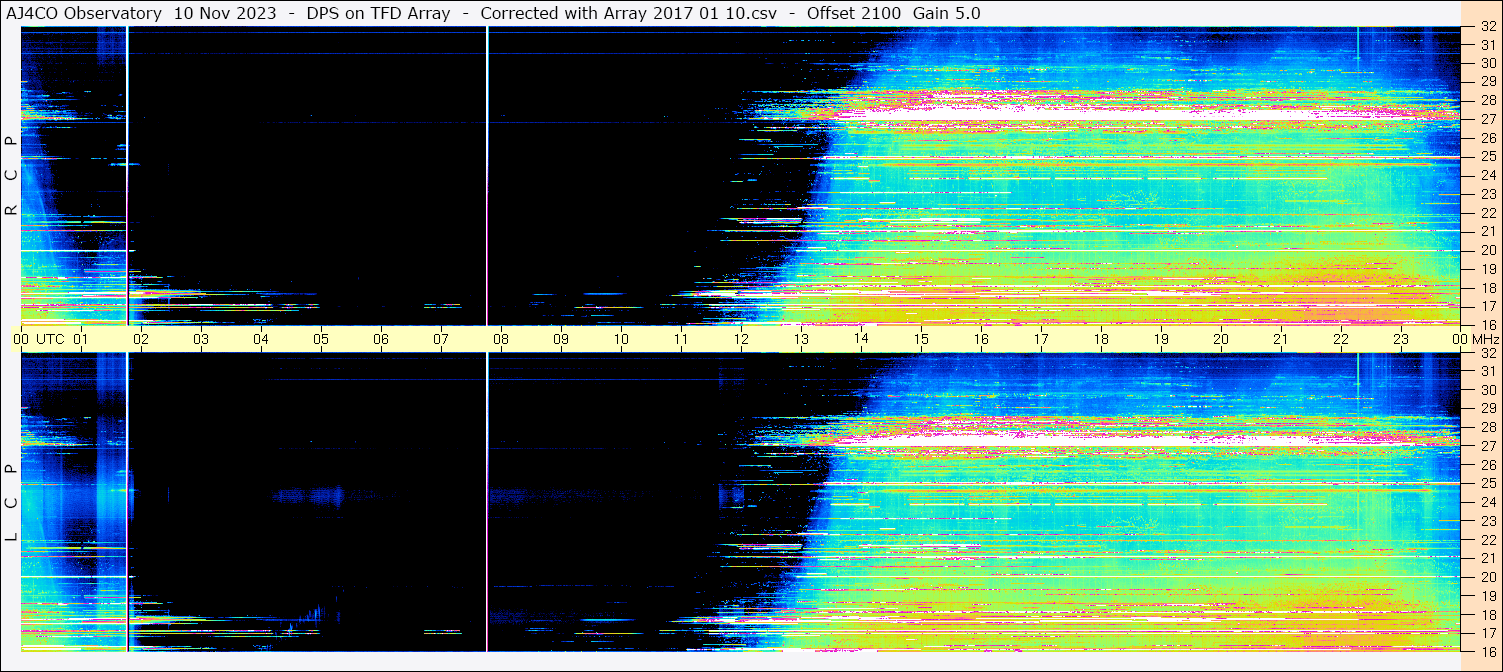Viewport: 1503px width, 672px height.
Task: Click the 'UTC' label on the time axis
Action: coord(50,339)
